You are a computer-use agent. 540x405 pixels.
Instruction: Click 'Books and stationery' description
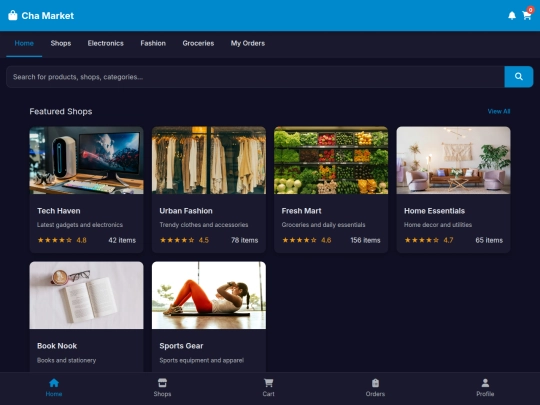click(x=66, y=360)
